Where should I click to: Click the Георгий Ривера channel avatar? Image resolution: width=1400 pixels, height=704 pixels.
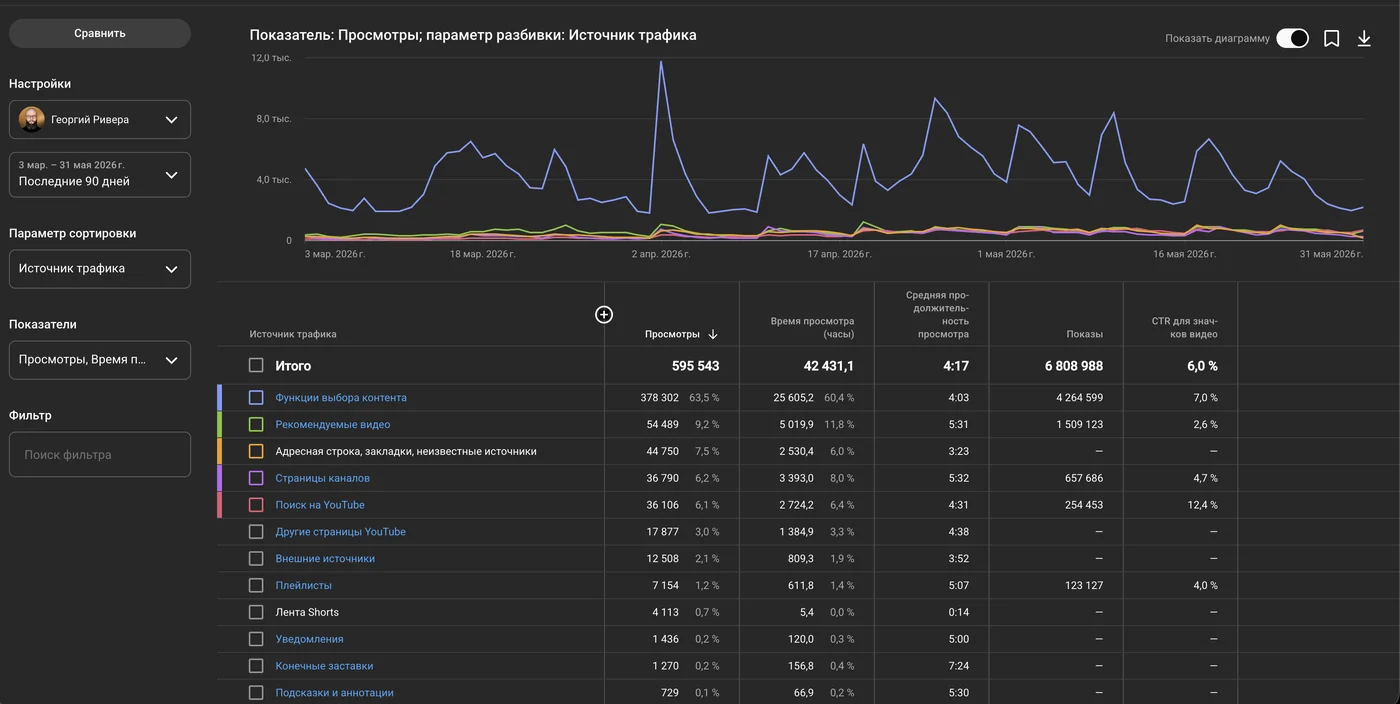point(32,119)
